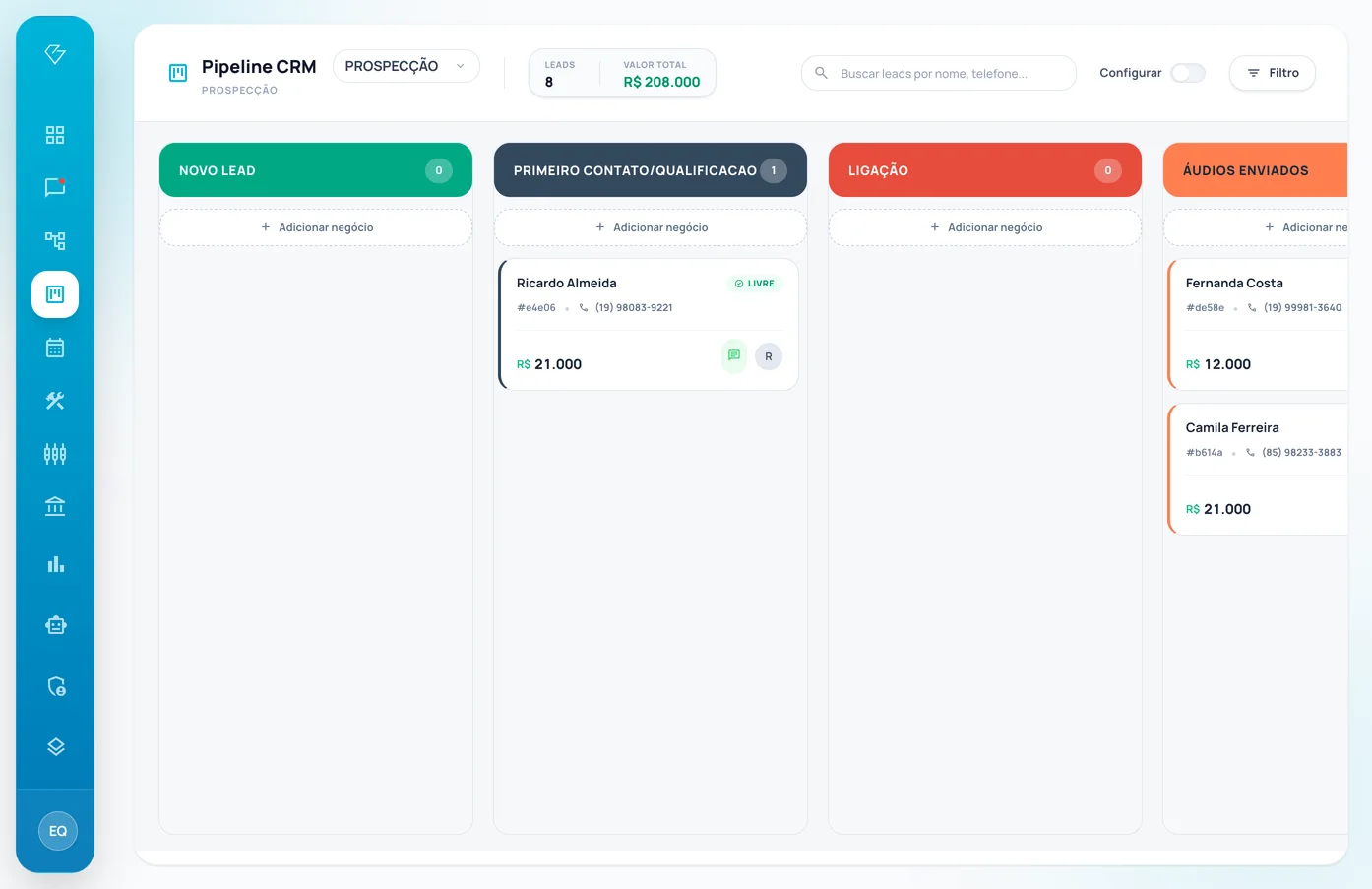Open the bar chart reports icon
The width and height of the screenshot is (1372, 889).
click(55, 564)
